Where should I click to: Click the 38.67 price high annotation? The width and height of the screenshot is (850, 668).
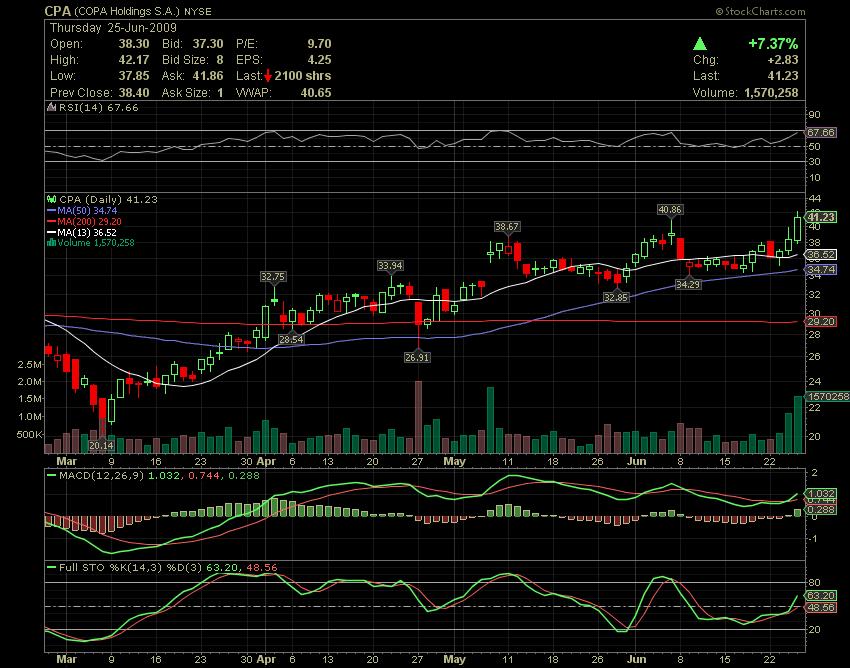pyautogui.click(x=507, y=227)
